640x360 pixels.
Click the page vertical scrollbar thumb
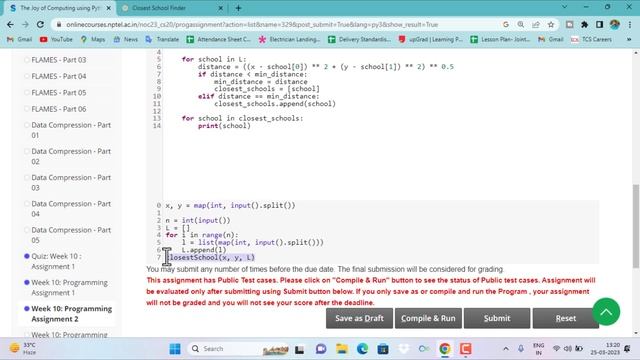pyautogui.click(x=636, y=226)
